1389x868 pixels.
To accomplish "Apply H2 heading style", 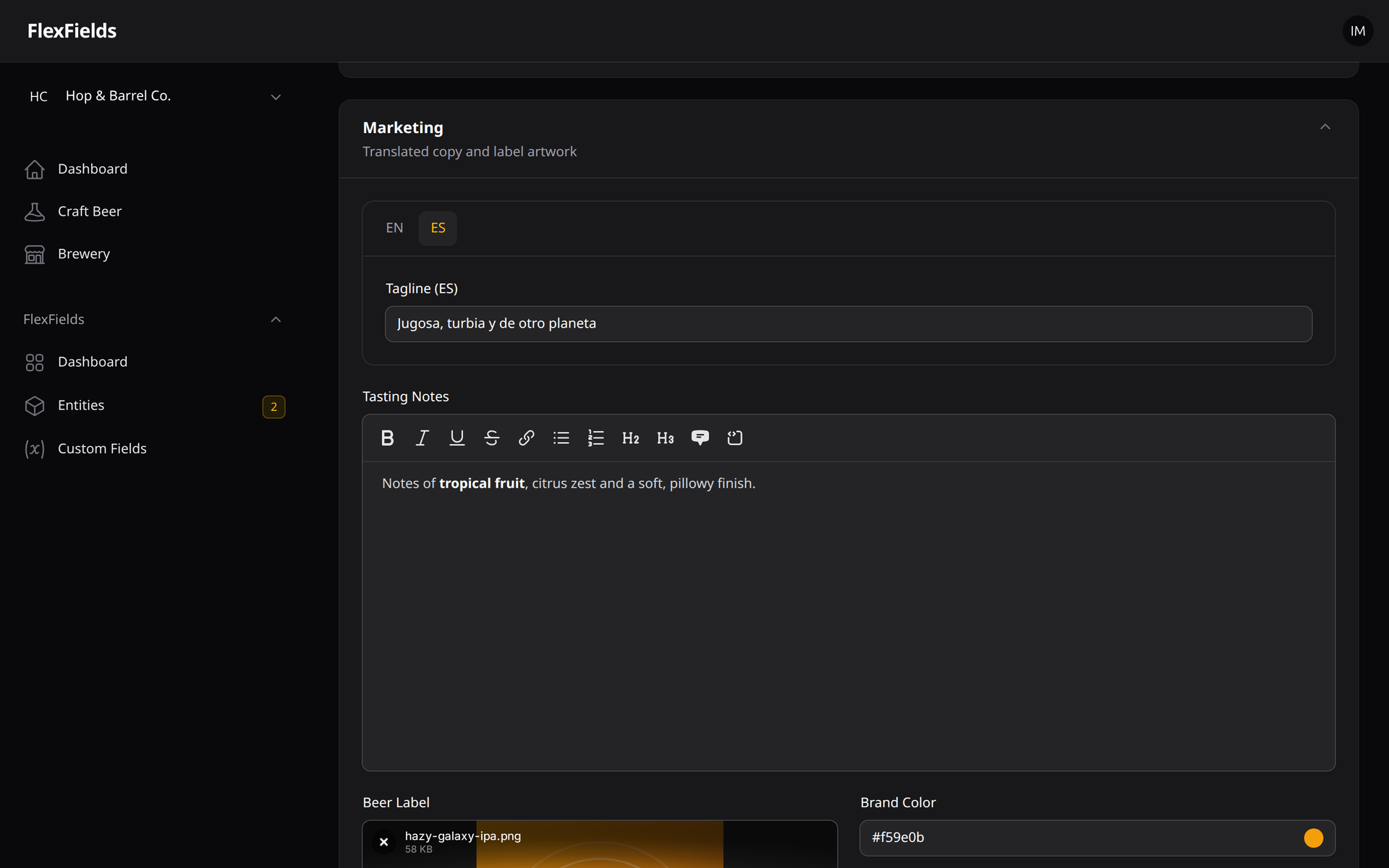I will (x=630, y=438).
